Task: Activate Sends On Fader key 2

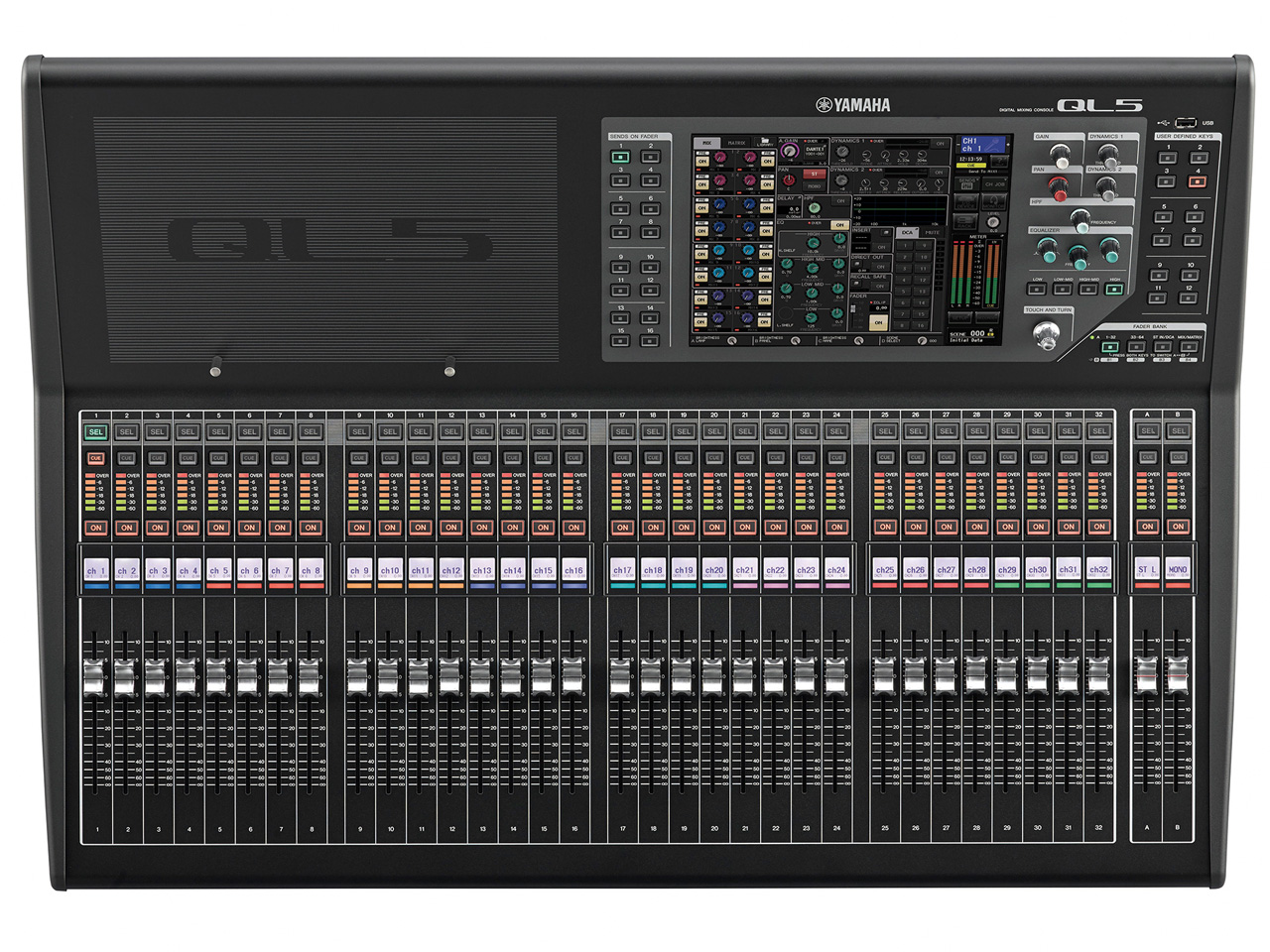Action: click(x=650, y=156)
